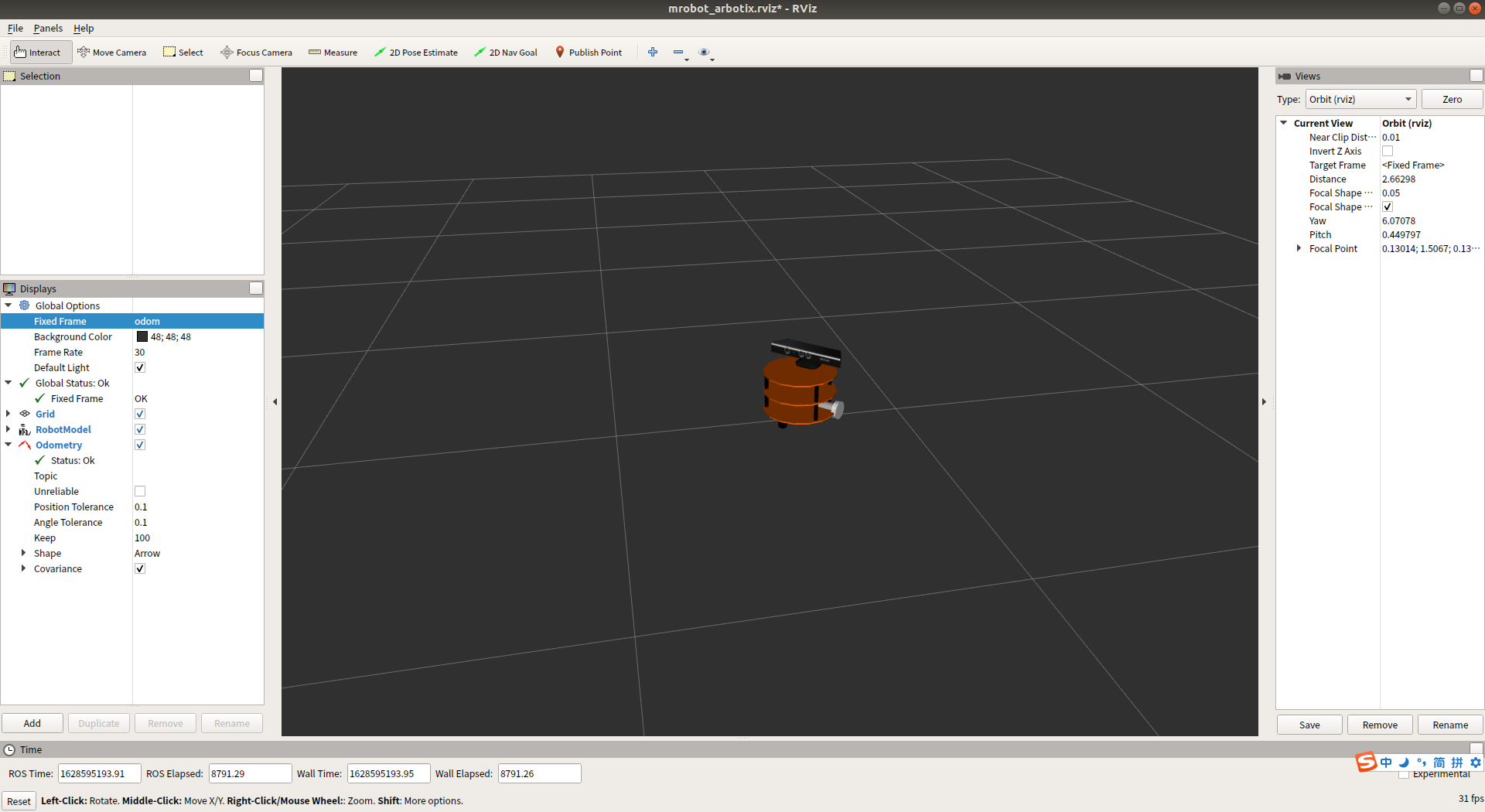This screenshot has width=1485, height=812.
Task: Toggle the Experimental checkbox
Action: [1404, 774]
